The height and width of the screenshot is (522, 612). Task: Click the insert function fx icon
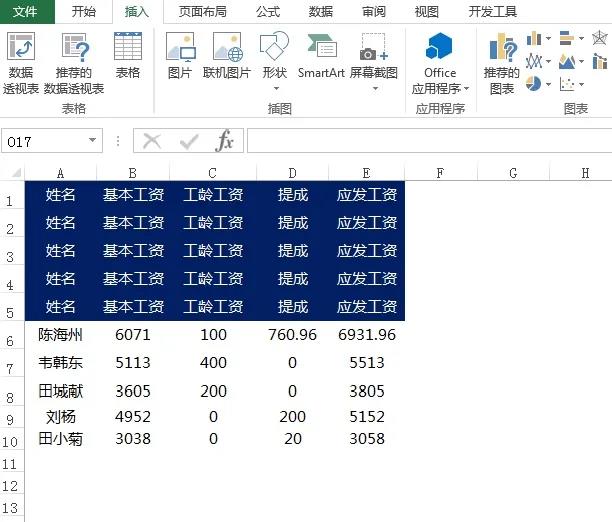tap(225, 141)
